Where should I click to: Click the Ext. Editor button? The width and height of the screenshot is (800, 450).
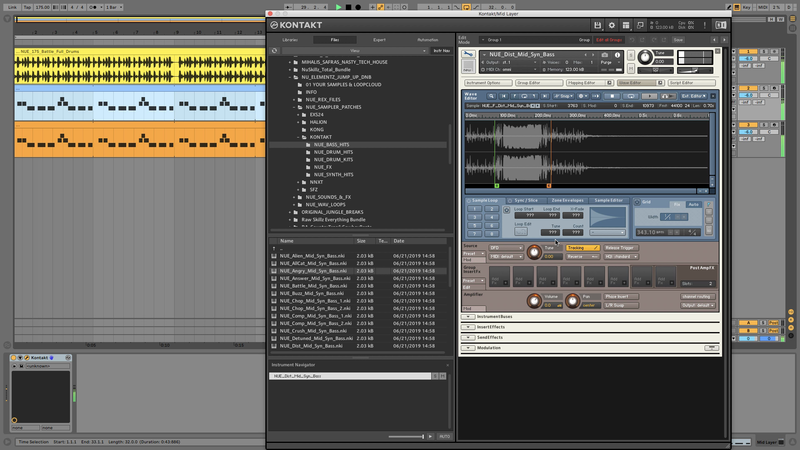pos(693,96)
